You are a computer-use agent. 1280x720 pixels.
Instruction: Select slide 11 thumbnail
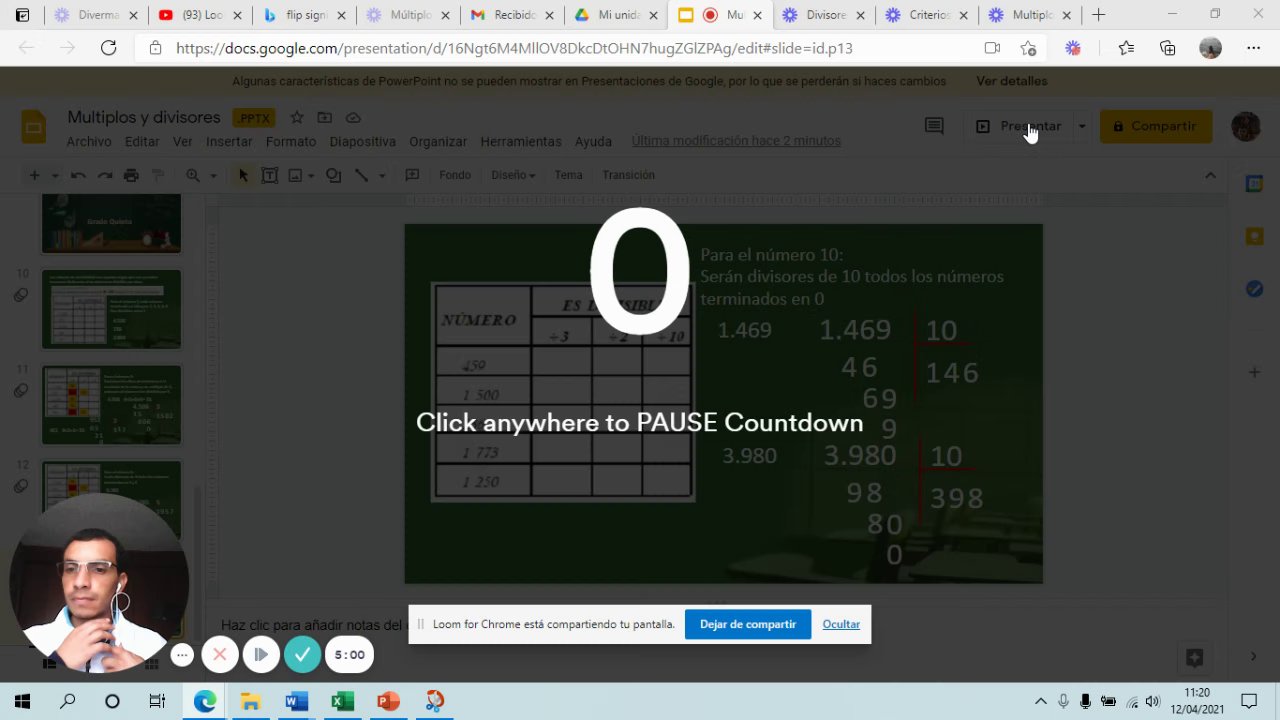click(111, 405)
